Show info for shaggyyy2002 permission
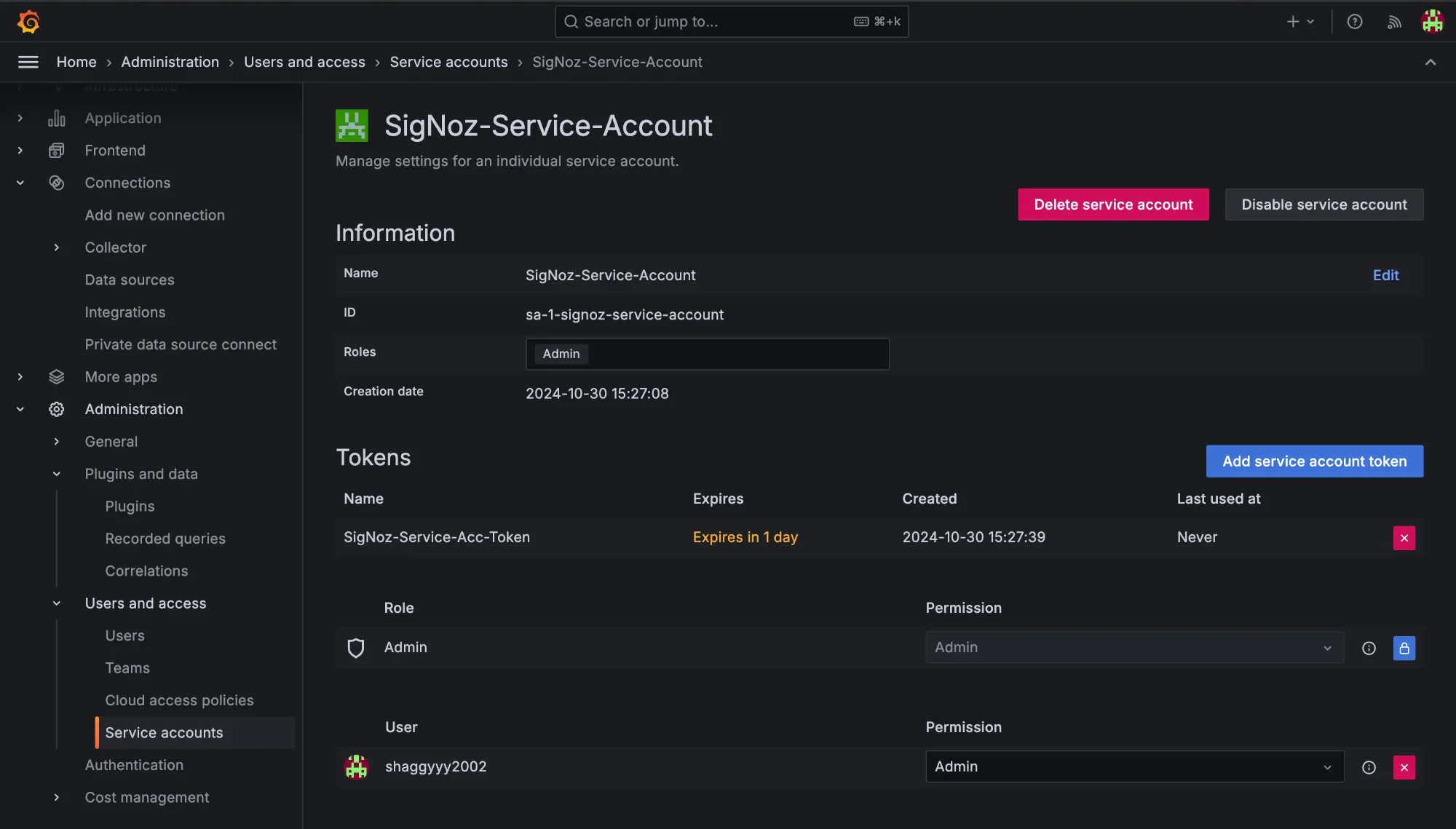 1369,767
